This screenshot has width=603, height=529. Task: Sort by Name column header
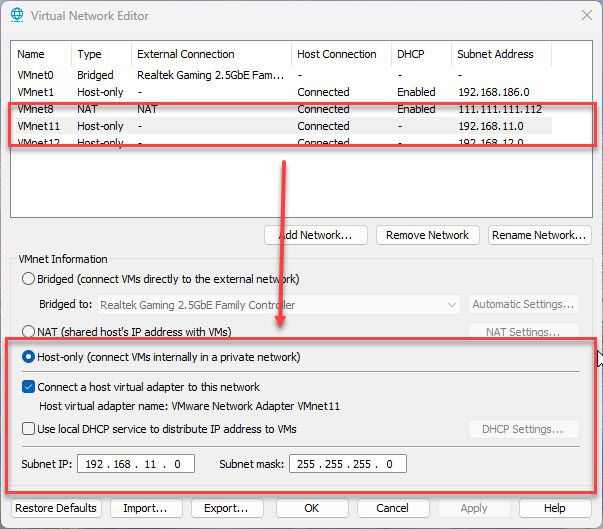tap(41, 54)
